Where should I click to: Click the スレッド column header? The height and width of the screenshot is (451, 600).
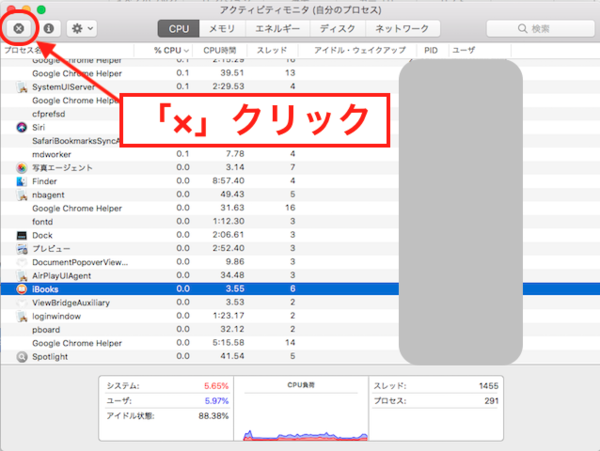point(274,49)
